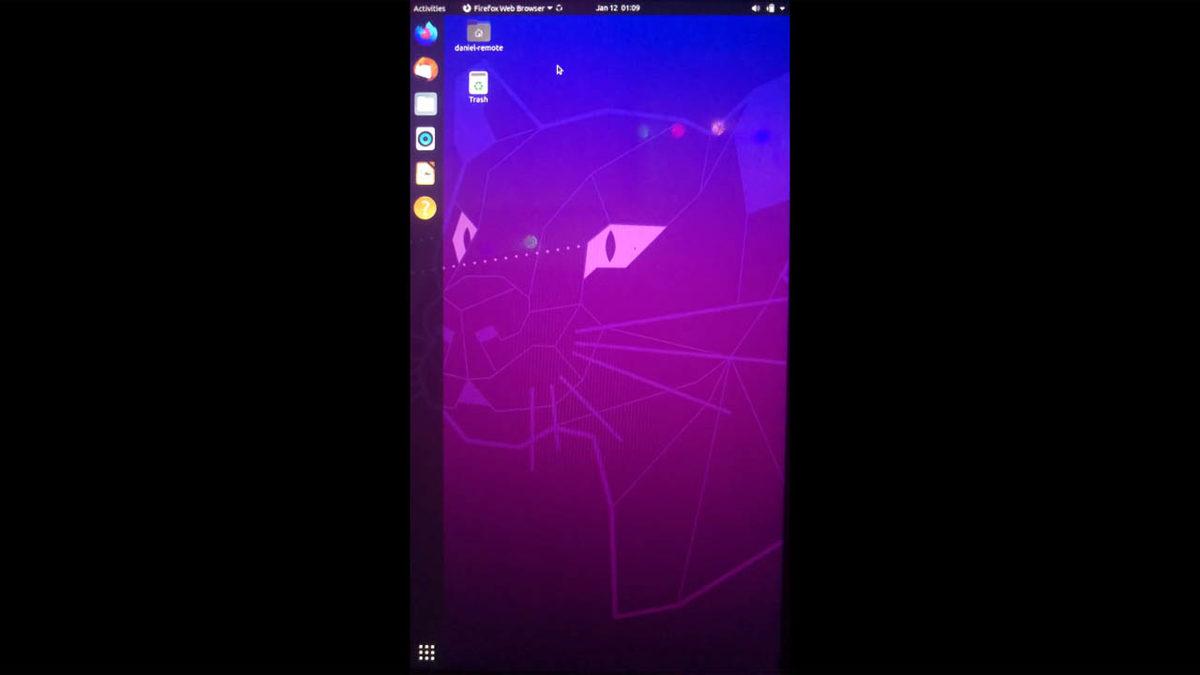The height and width of the screenshot is (675, 1200).
Task: Click the battery indicator in the top bar
Action: tap(771, 7)
